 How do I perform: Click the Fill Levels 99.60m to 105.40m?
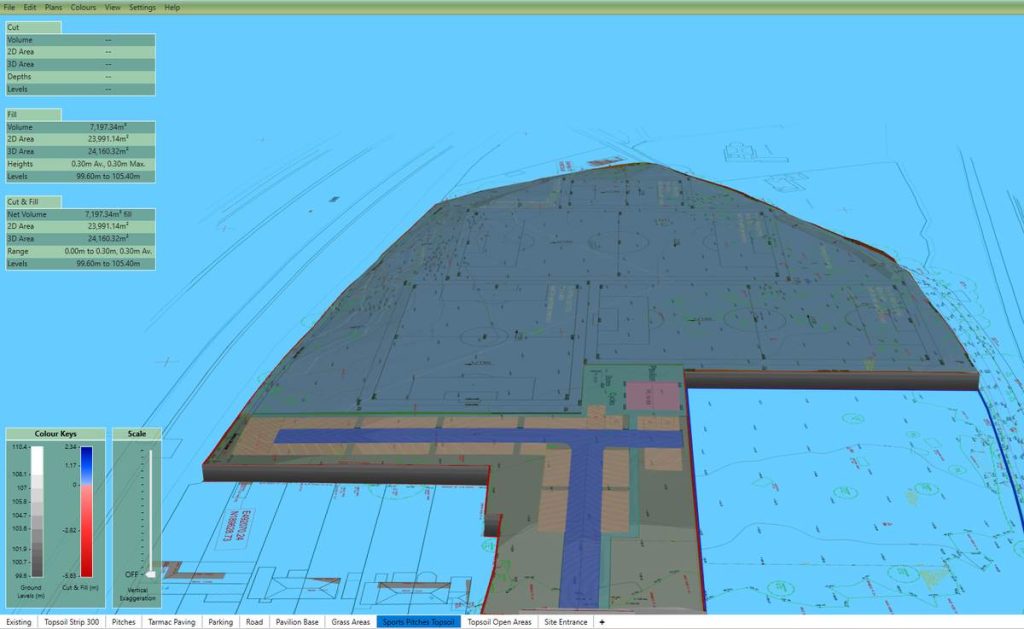click(x=108, y=176)
